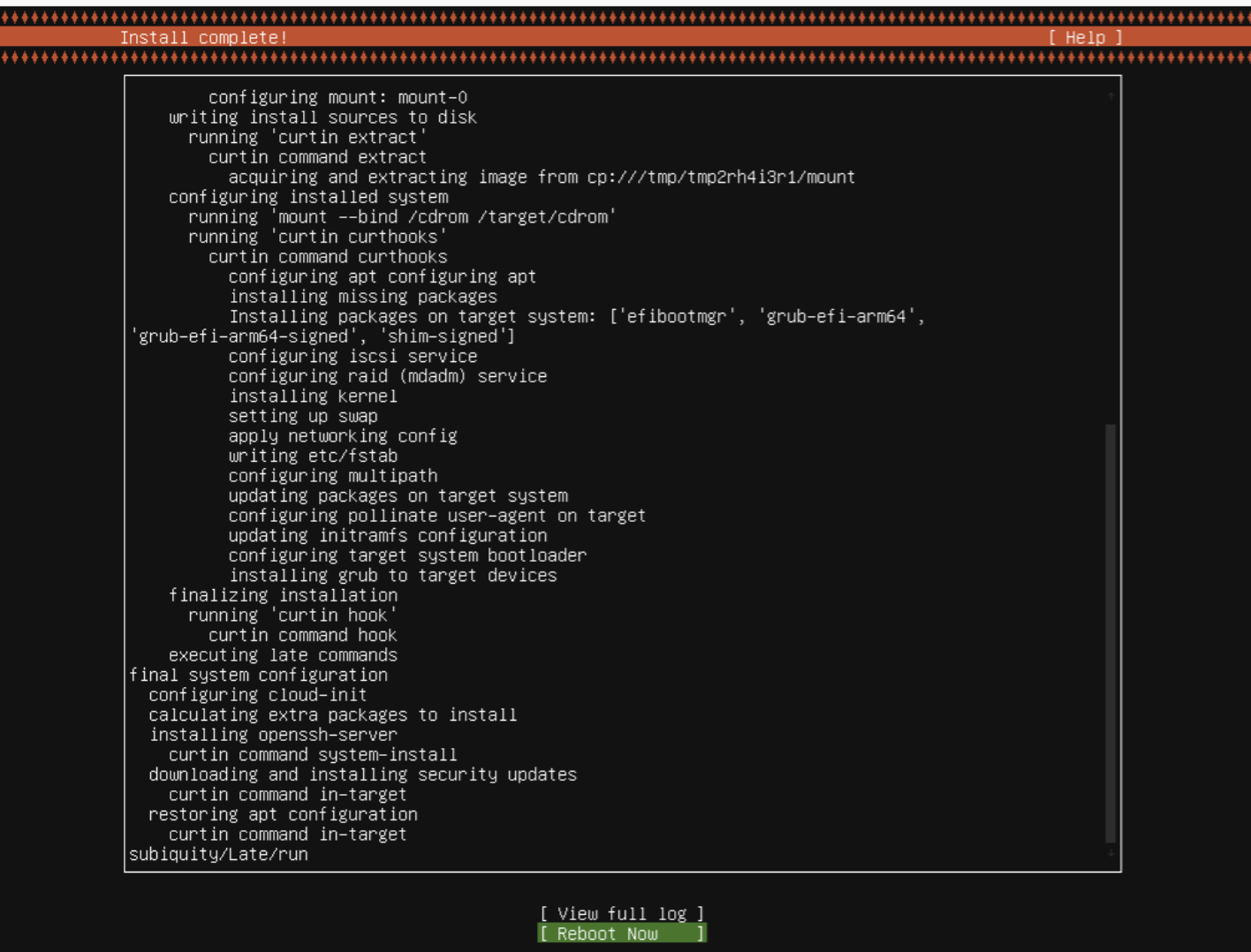Click "running 'curtin extract'" line

click(x=307, y=137)
